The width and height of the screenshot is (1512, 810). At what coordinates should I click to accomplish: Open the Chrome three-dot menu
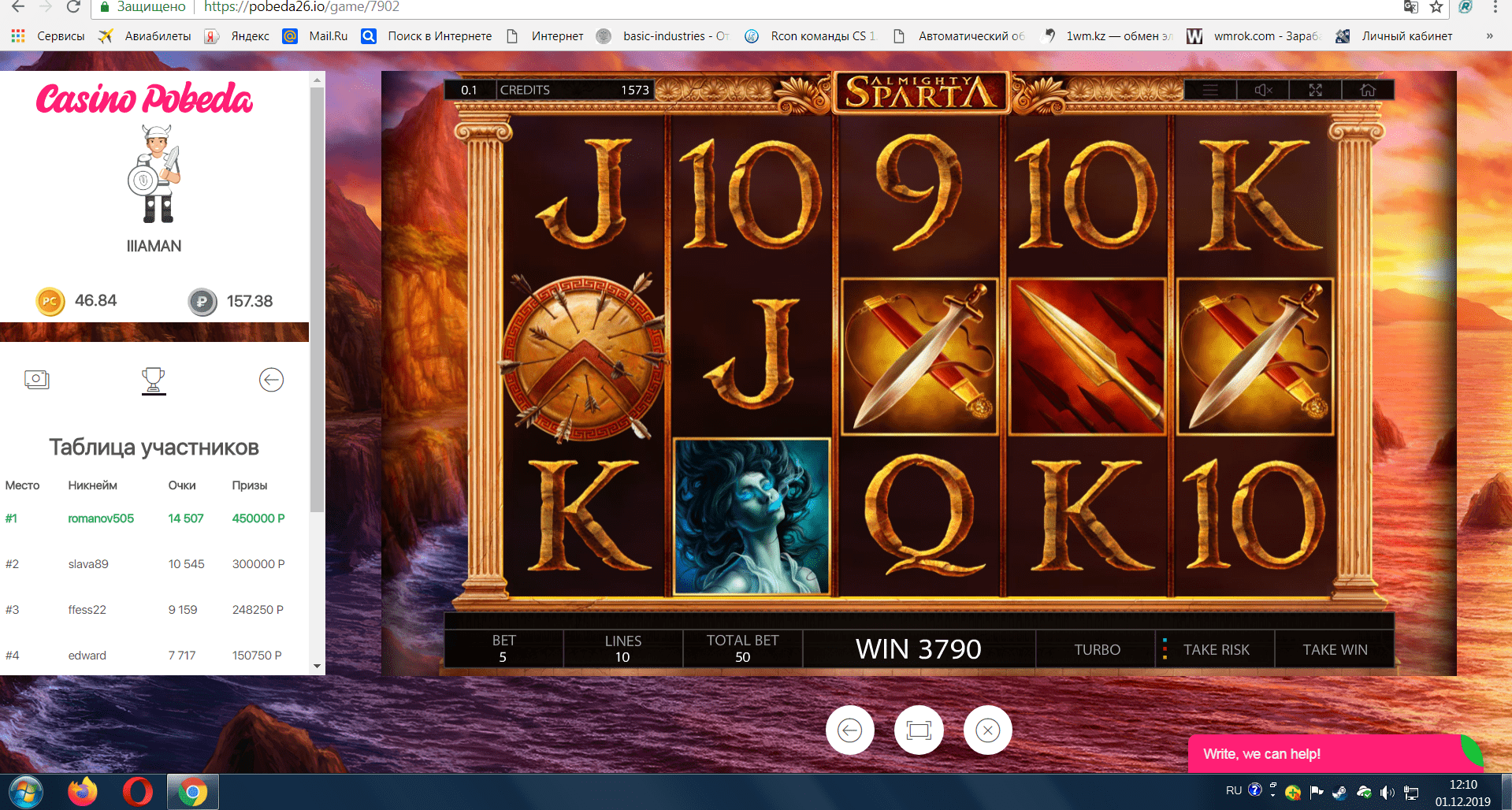1495,7
